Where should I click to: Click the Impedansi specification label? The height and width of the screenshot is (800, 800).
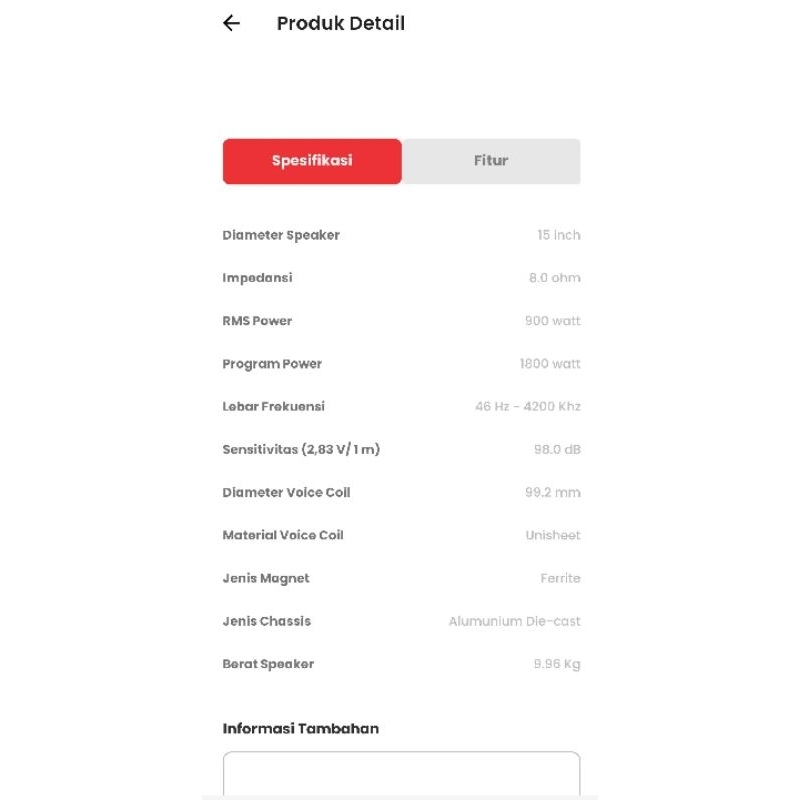click(257, 278)
